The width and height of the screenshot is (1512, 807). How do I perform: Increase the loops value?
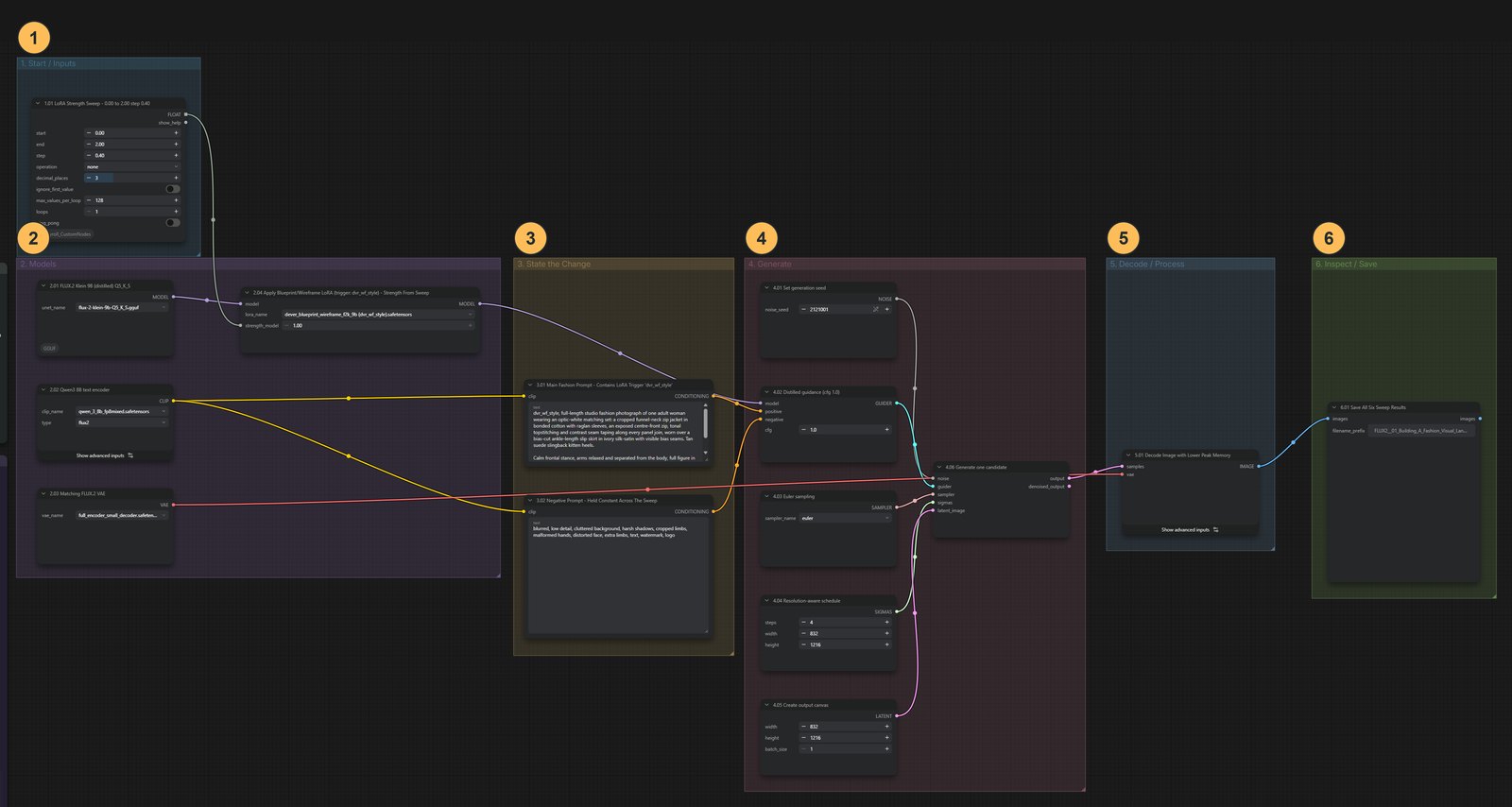click(176, 212)
